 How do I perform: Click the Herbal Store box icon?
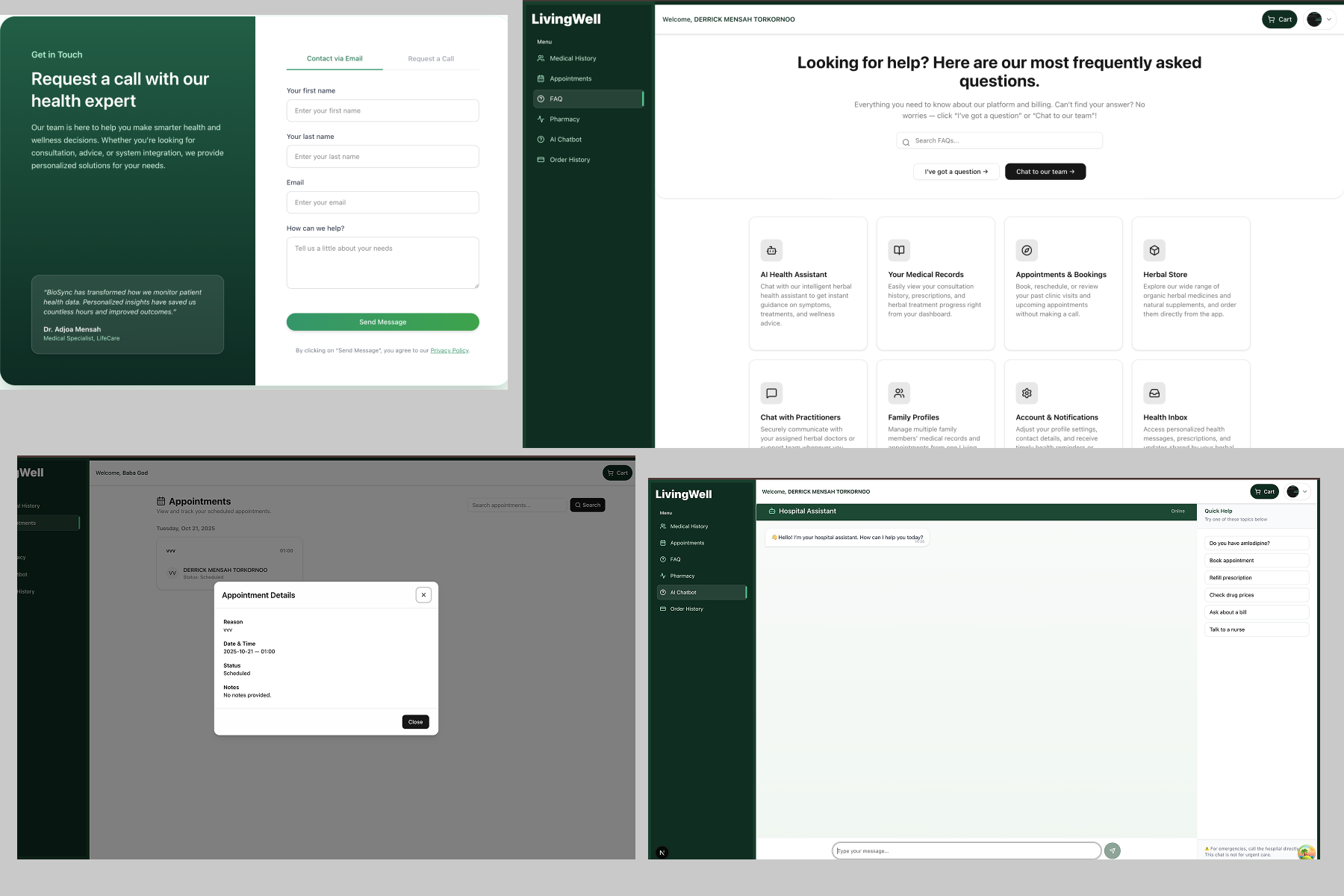1154,251
